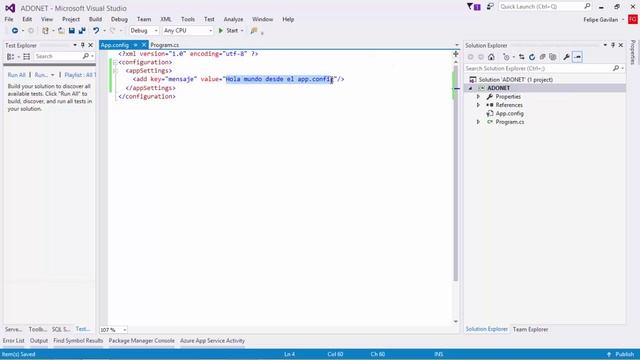This screenshot has width=640, height=360.
Task: Click the Open File toolbar icon
Action: pos(61,31)
